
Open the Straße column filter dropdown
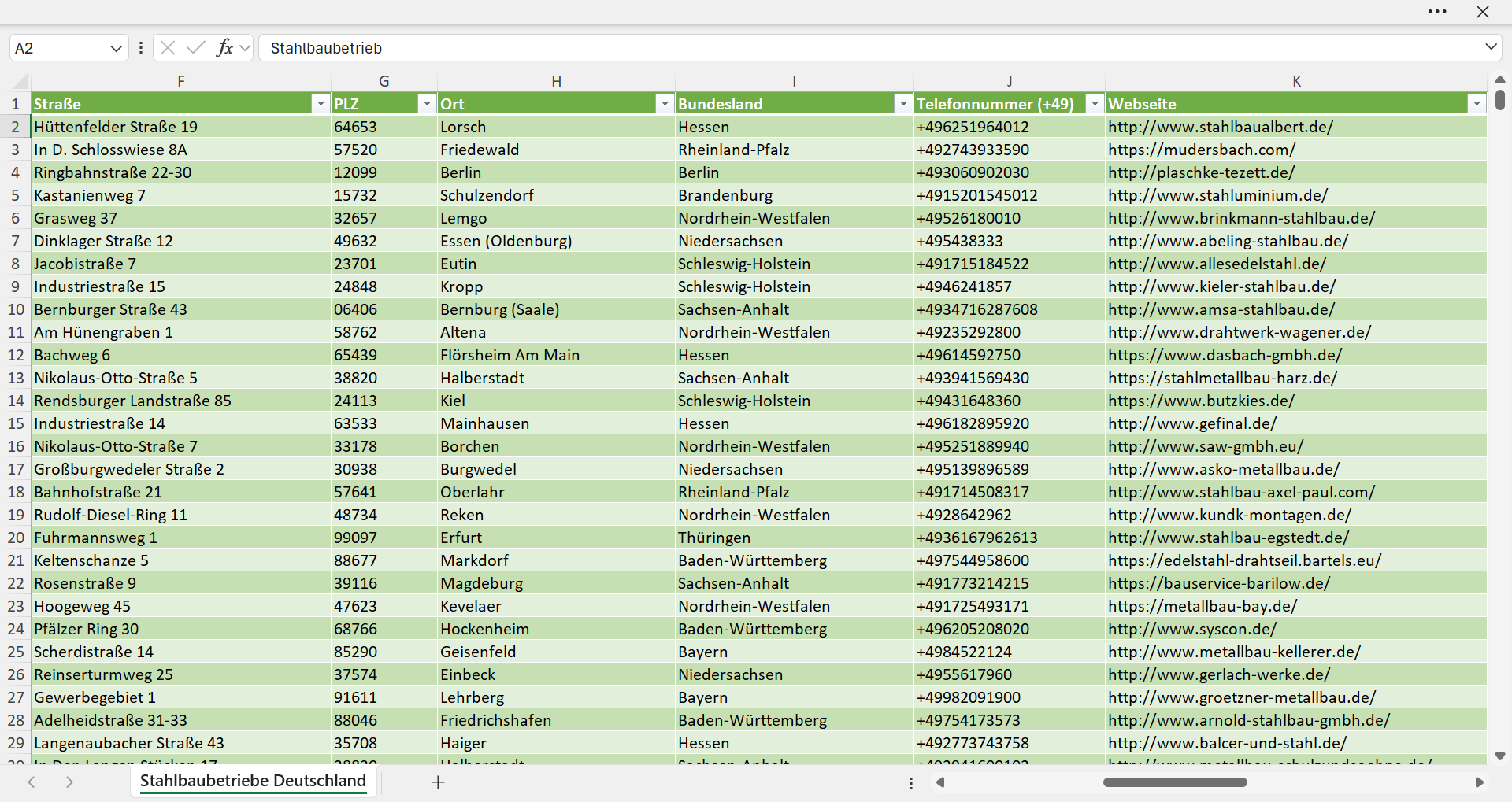tap(320, 104)
